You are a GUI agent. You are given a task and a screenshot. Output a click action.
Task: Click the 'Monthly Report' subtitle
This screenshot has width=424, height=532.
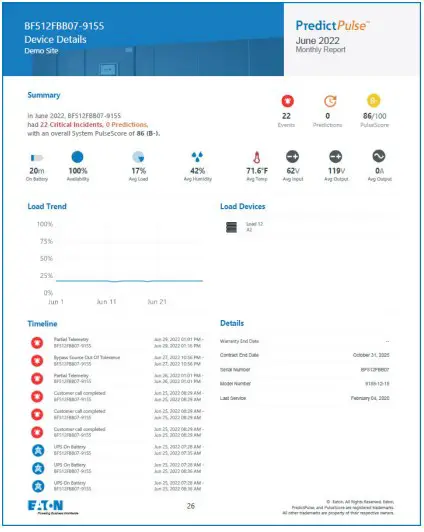pos(321,50)
